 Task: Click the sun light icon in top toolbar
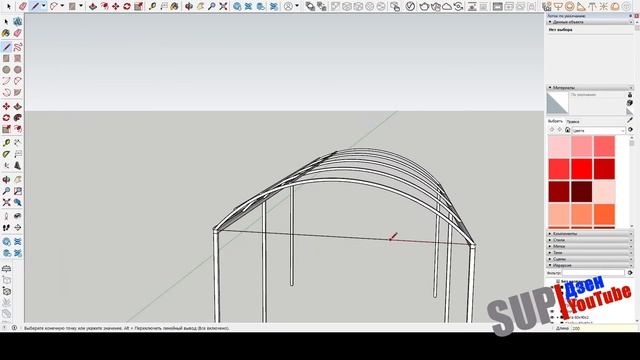click(x=604, y=6)
